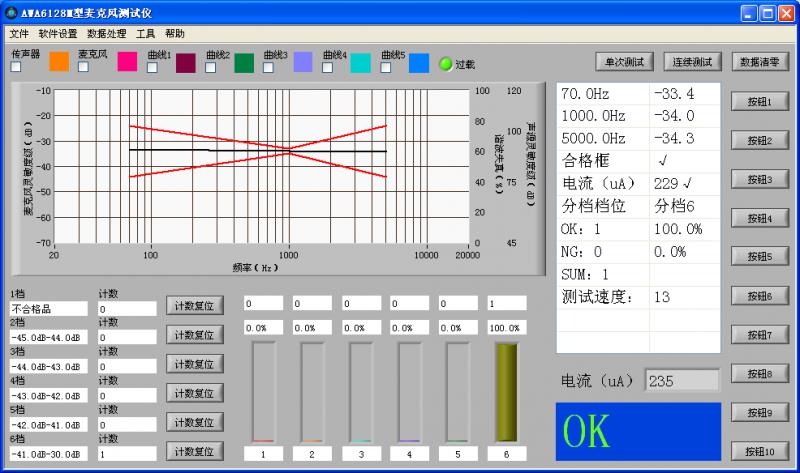Image resolution: width=800 pixels, height=473 pixels.
Task: Start testing with the 连续测试 button
Action: coord(693,61)
